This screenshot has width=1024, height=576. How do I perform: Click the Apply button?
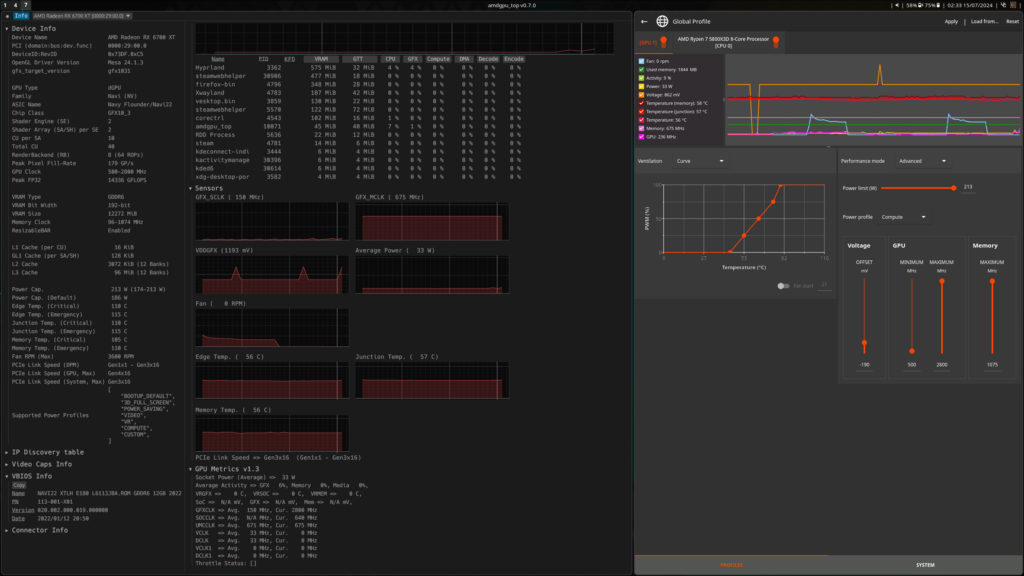click(x=951, y=22)
